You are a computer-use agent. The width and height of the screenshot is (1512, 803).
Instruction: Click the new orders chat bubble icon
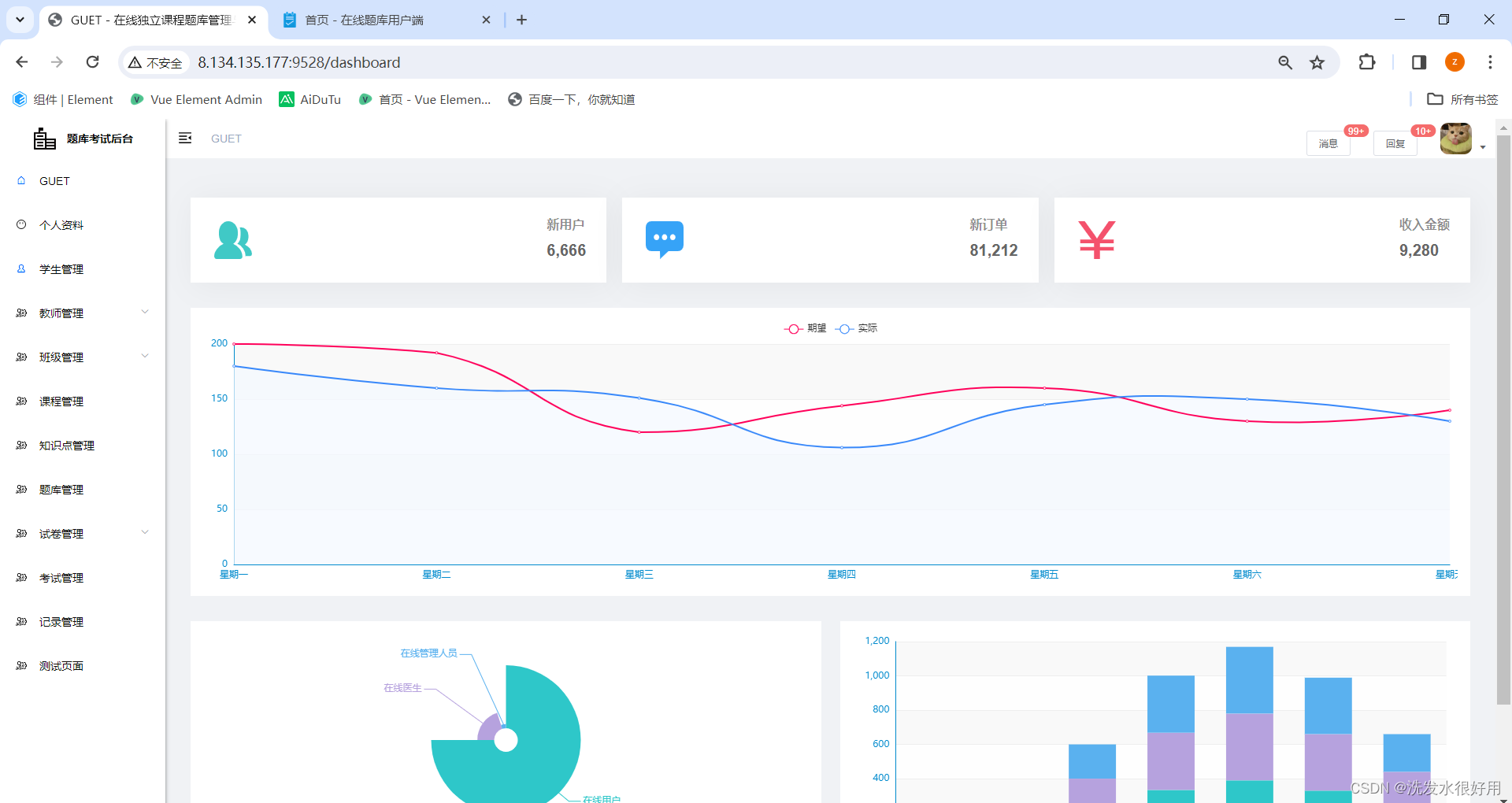(x=664, y=239)
